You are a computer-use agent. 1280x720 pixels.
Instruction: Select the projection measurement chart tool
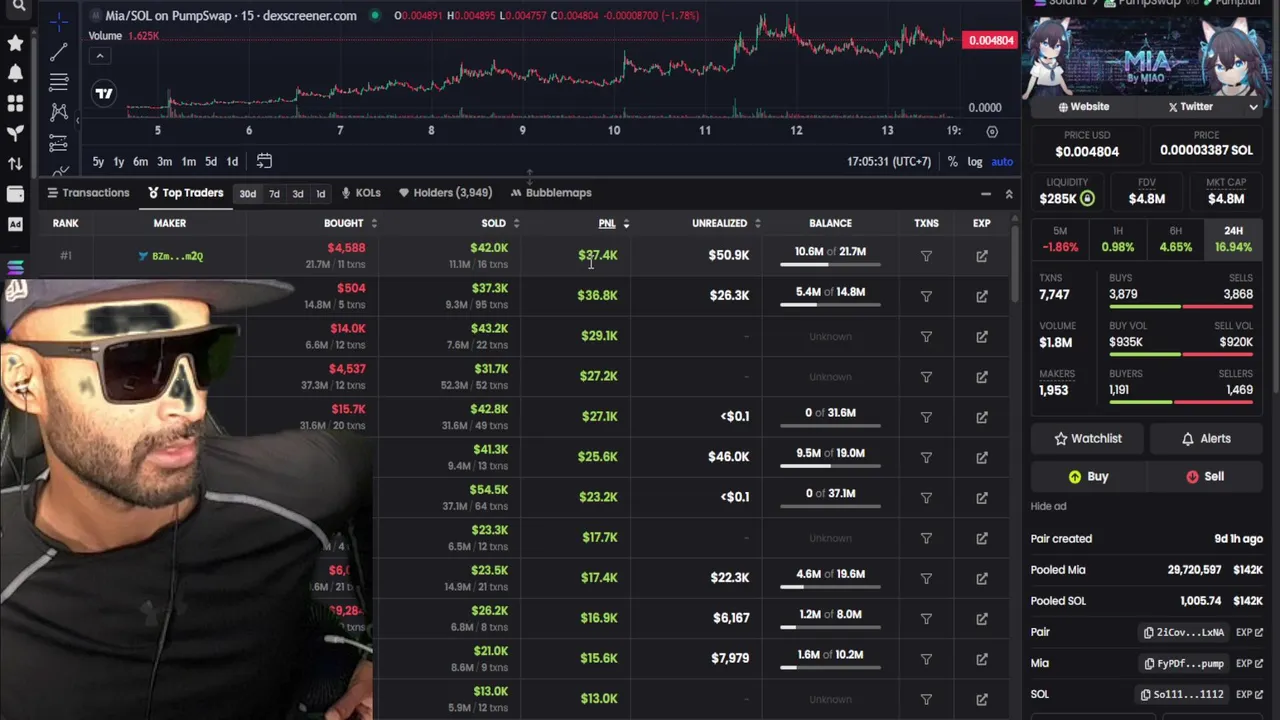[x=59, y=143]
